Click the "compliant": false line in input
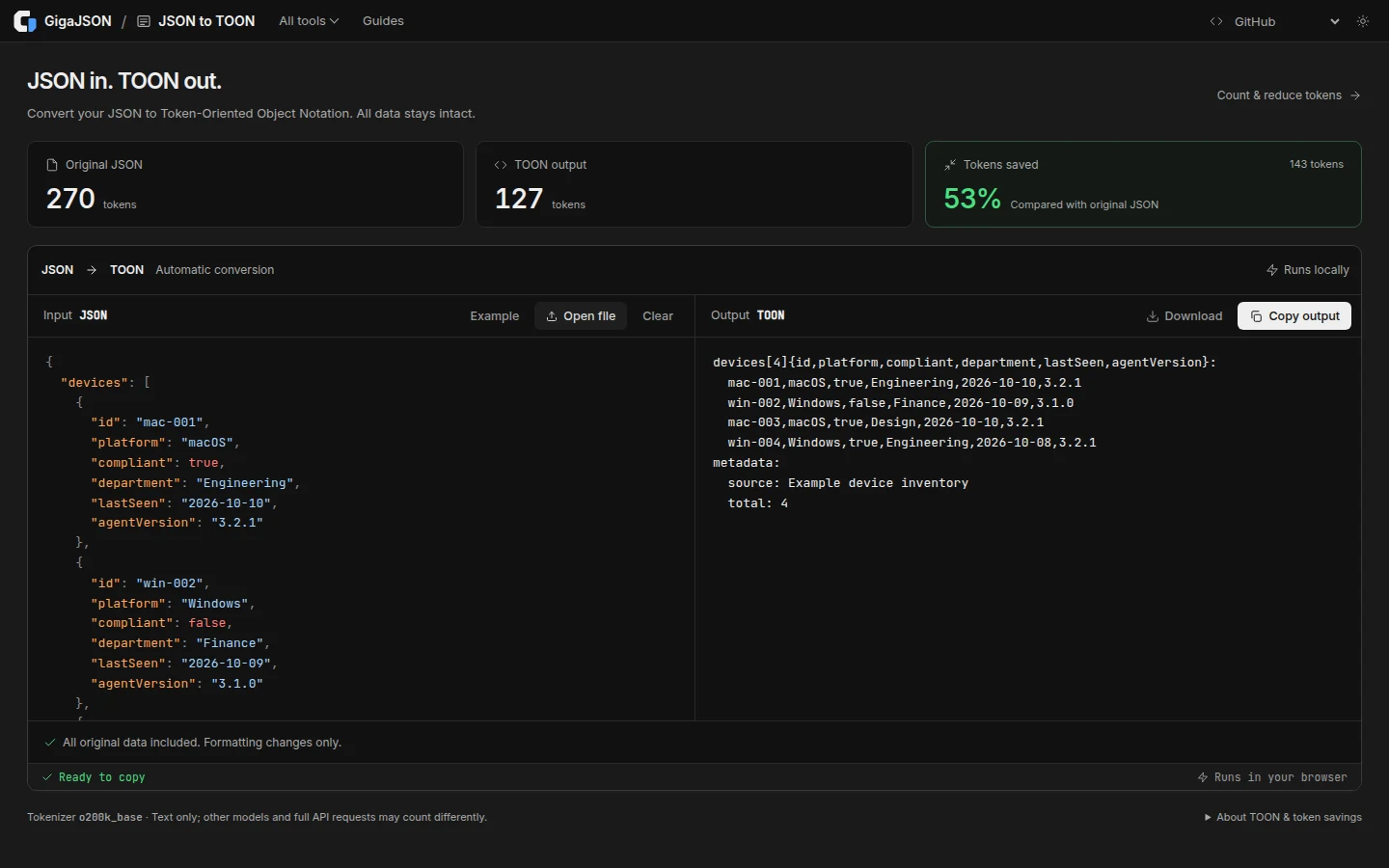The height and width of the screenshot is (868, 1389). click(x=162, y=623)
